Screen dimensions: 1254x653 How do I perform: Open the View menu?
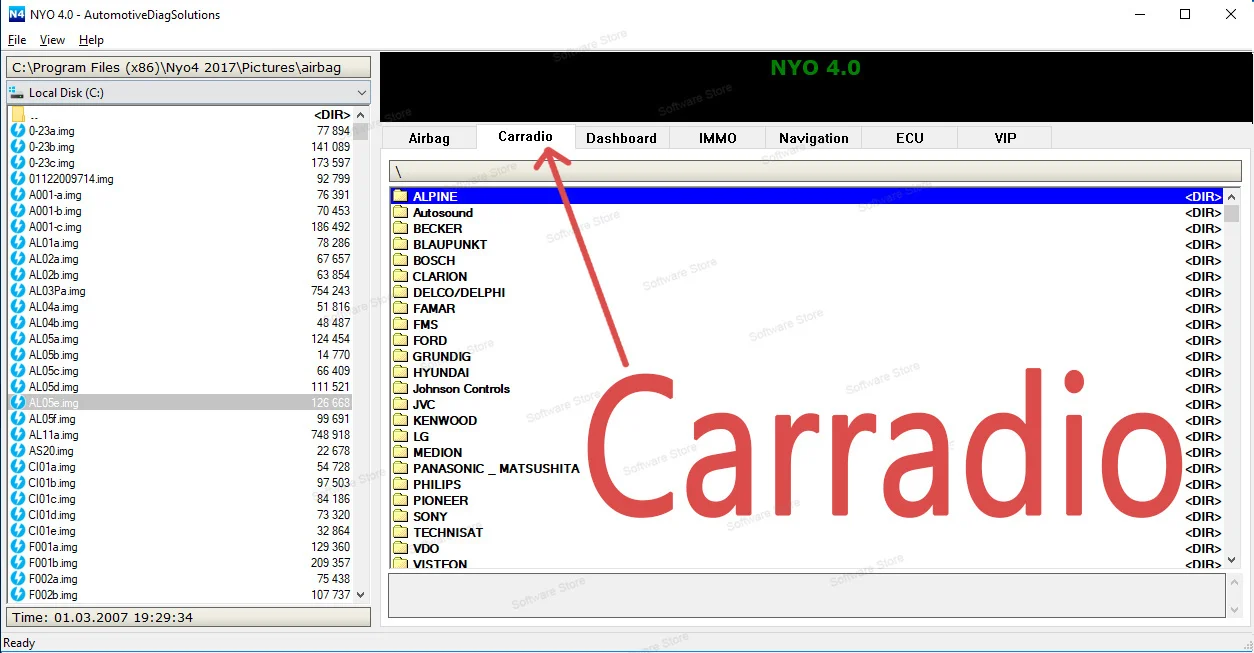(x=52, y=40)
